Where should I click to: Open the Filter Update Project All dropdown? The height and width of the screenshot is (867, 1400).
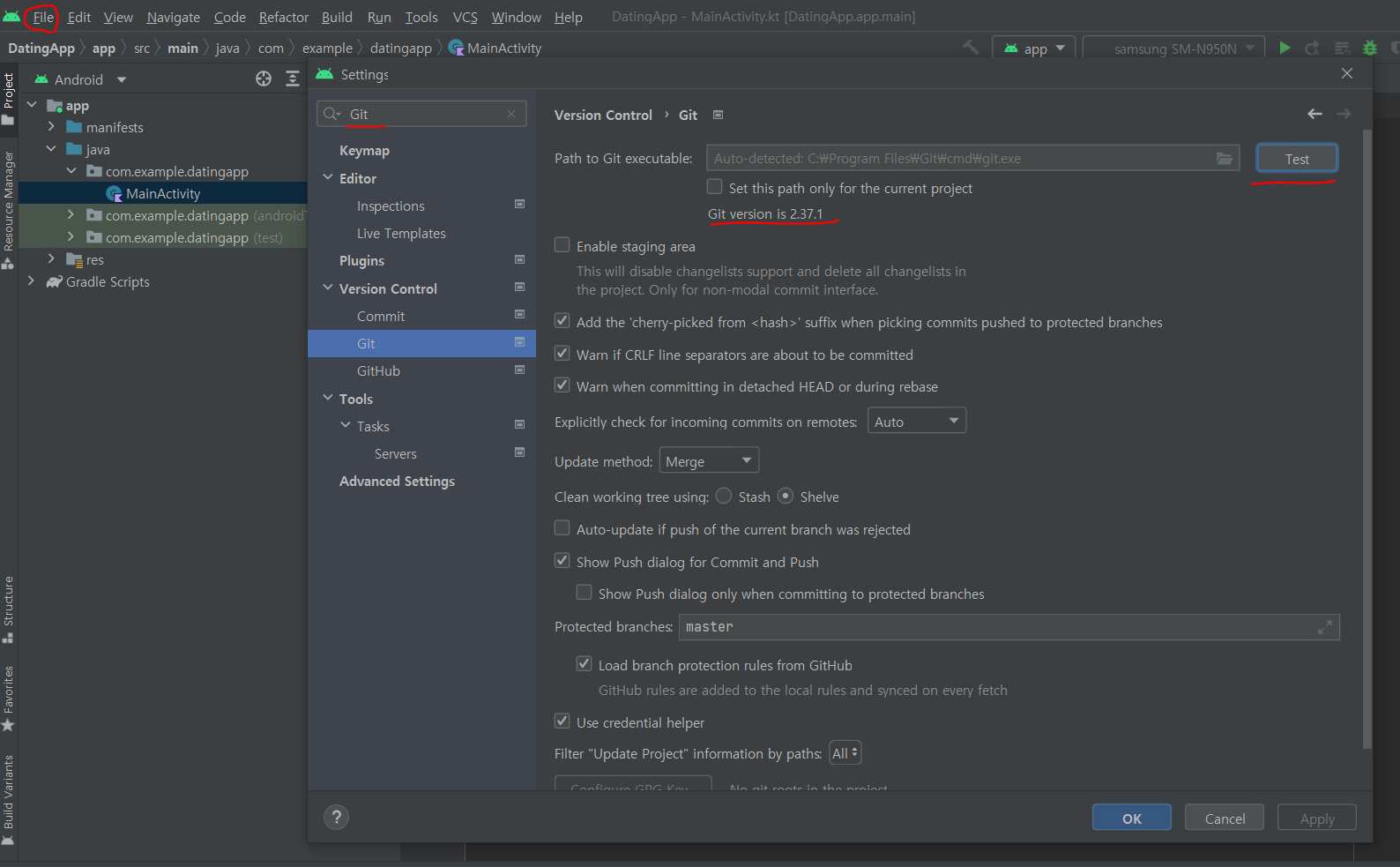(845, 753)
